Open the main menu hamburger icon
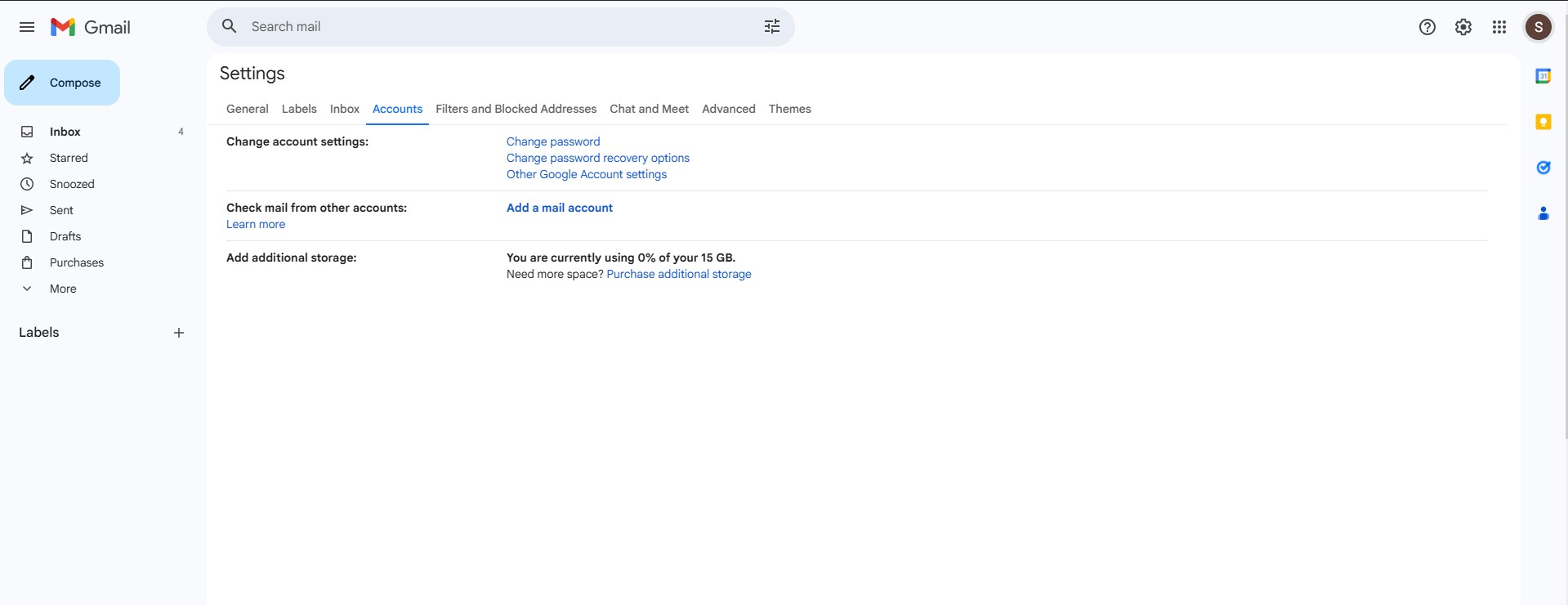Viewport: 1568px width, 605px height. 27,27
